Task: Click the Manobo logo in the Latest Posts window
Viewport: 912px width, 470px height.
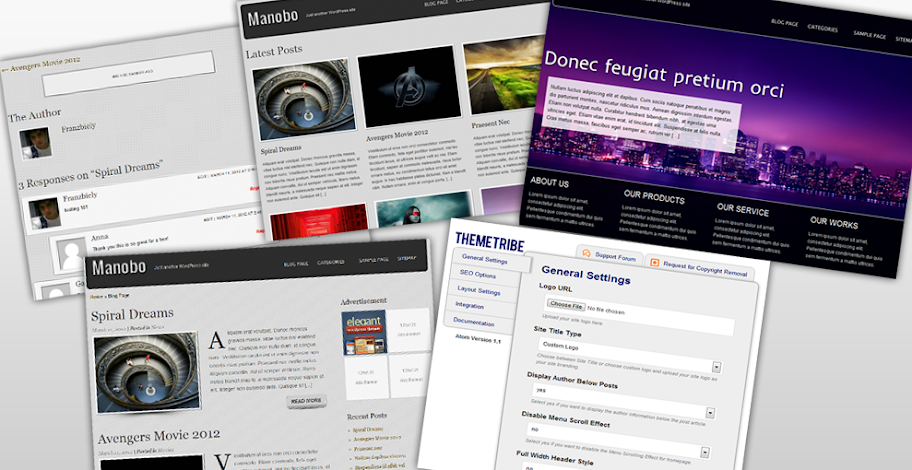Action: [272, 19]
